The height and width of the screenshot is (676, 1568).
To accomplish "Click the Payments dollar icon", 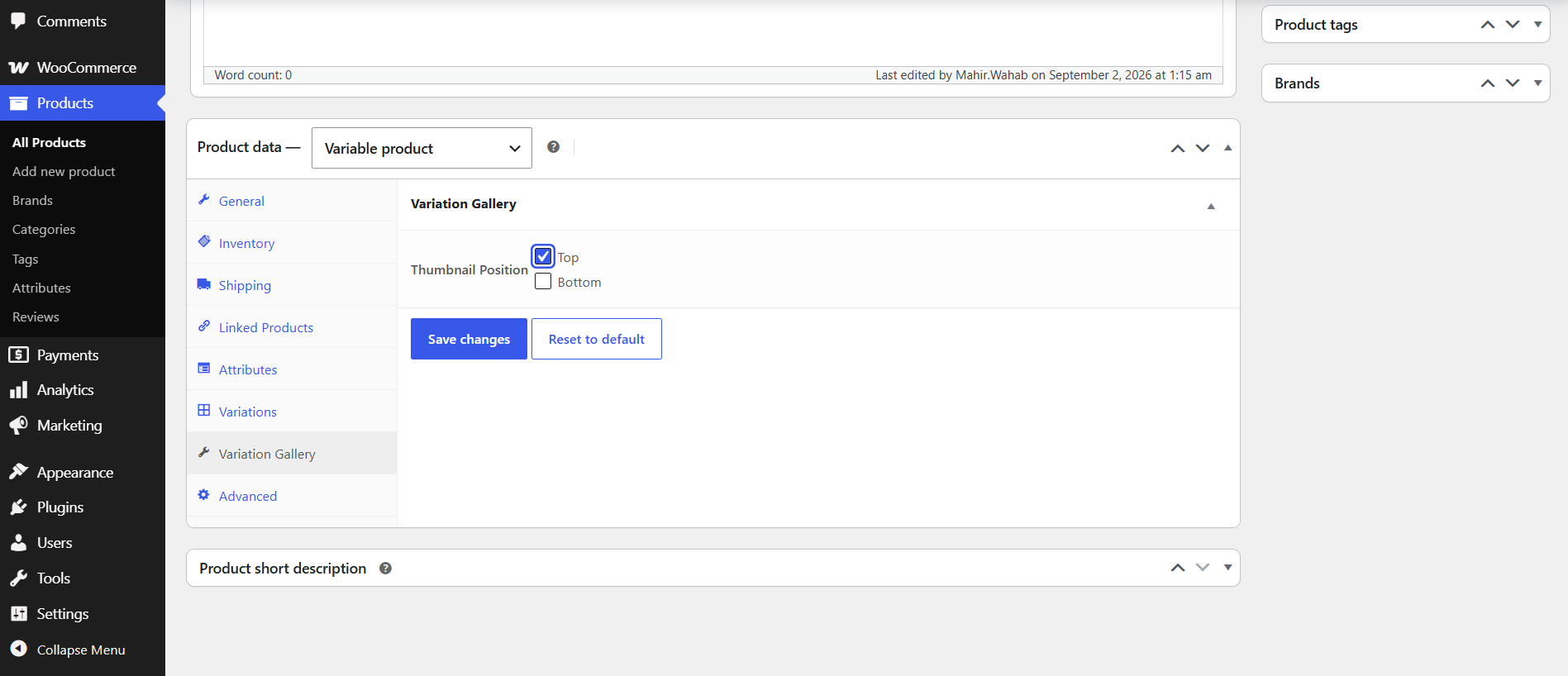I will 18,355.
